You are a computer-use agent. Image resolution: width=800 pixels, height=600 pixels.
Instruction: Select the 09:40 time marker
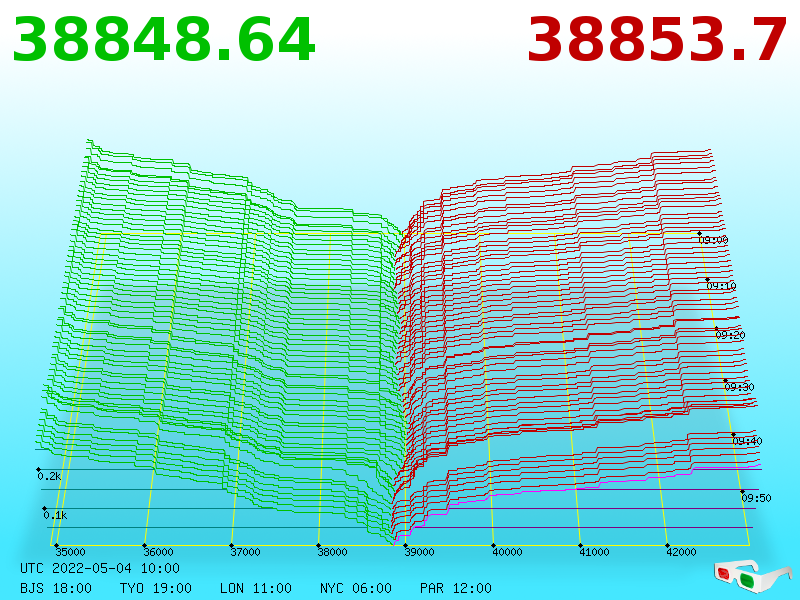tap(747, 441)
